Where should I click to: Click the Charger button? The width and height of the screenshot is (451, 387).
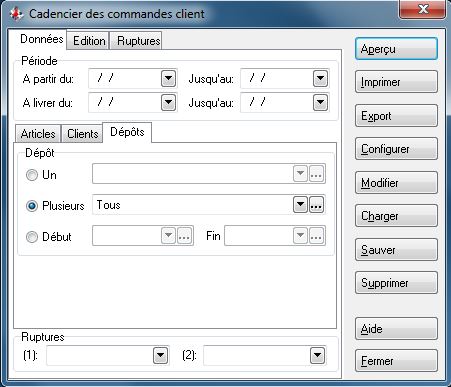coord(396,216)
